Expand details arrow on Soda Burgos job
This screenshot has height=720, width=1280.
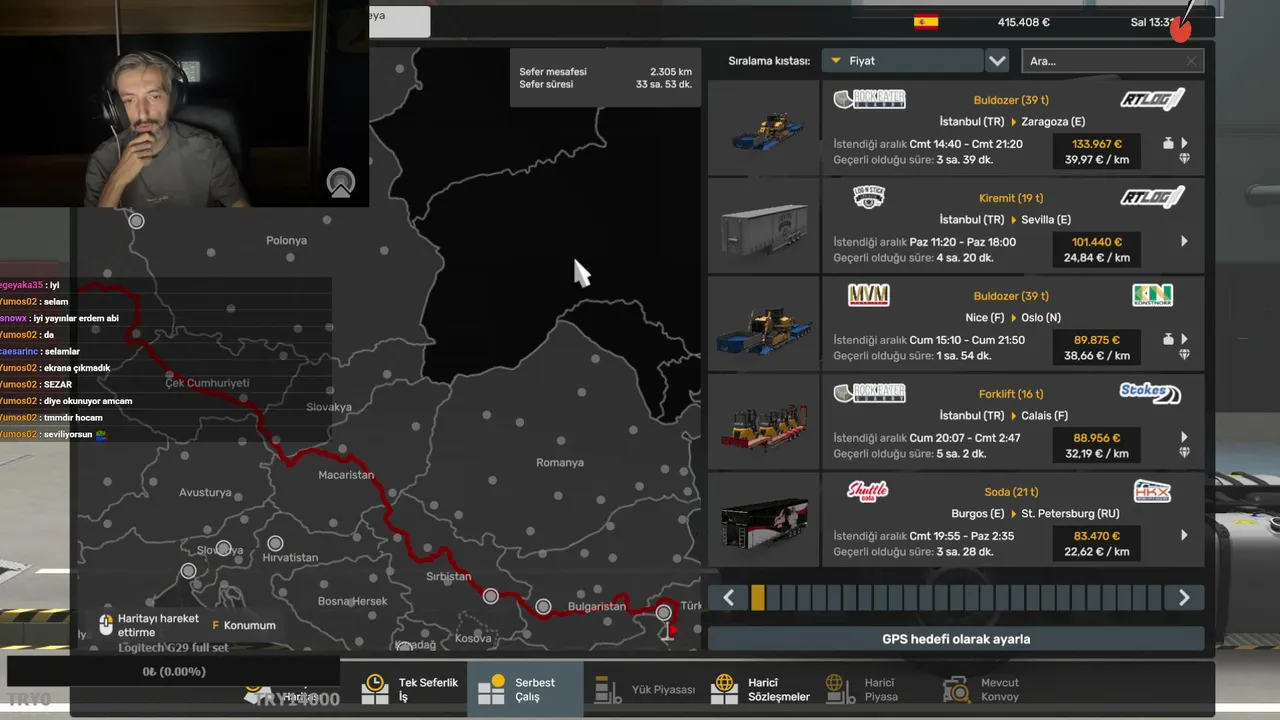[1184, 535]
